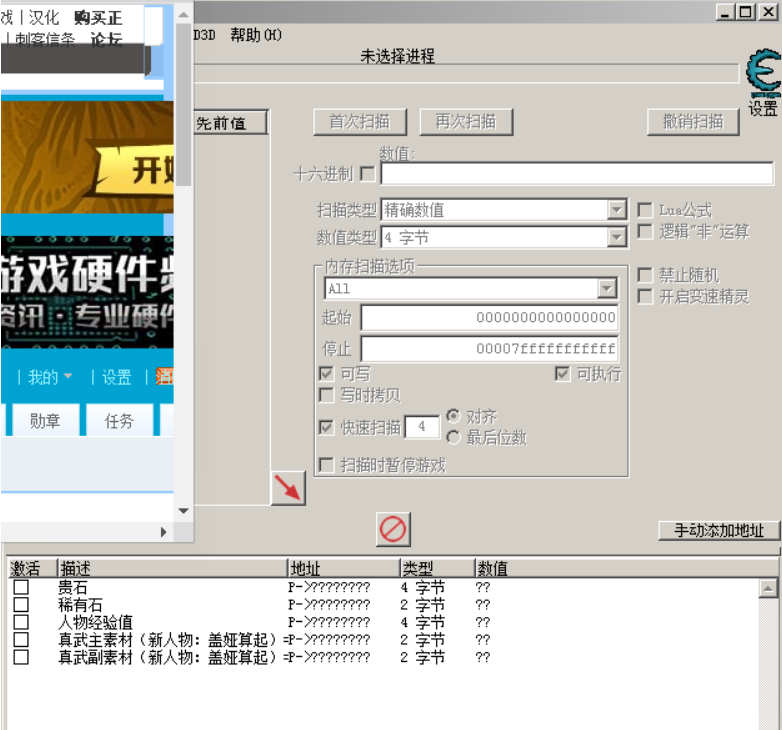Select the 人物经验值 description text
The image size is (782, 730).
tap(95, 622)
